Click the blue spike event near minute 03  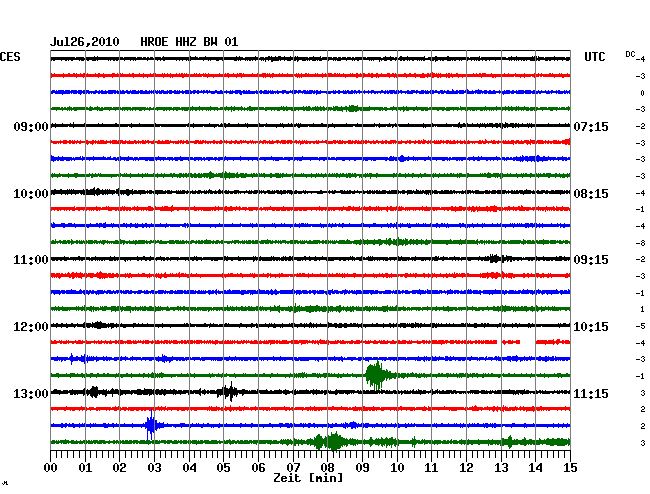(152, 425)
